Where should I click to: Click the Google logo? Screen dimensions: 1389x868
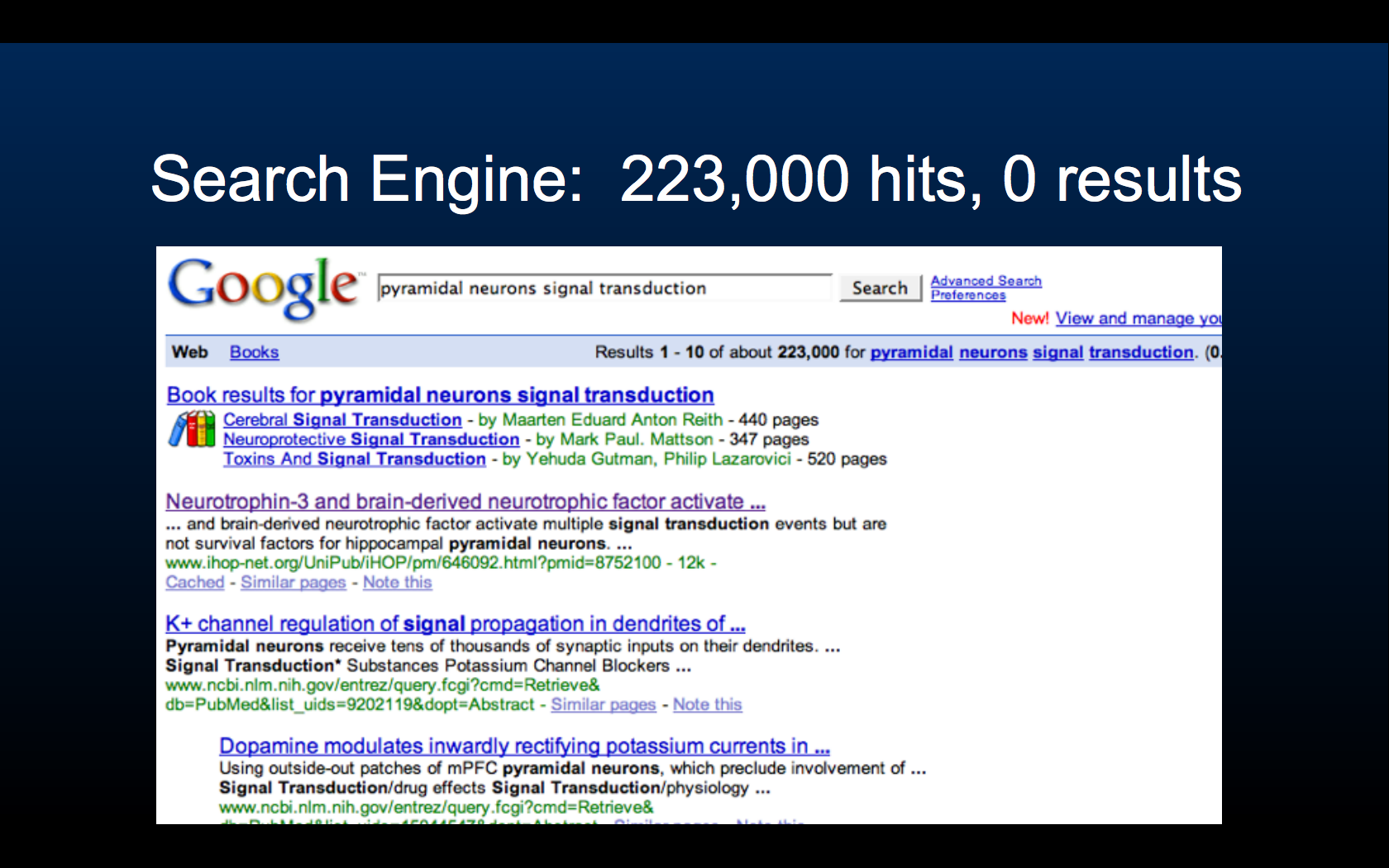[263, 287]
